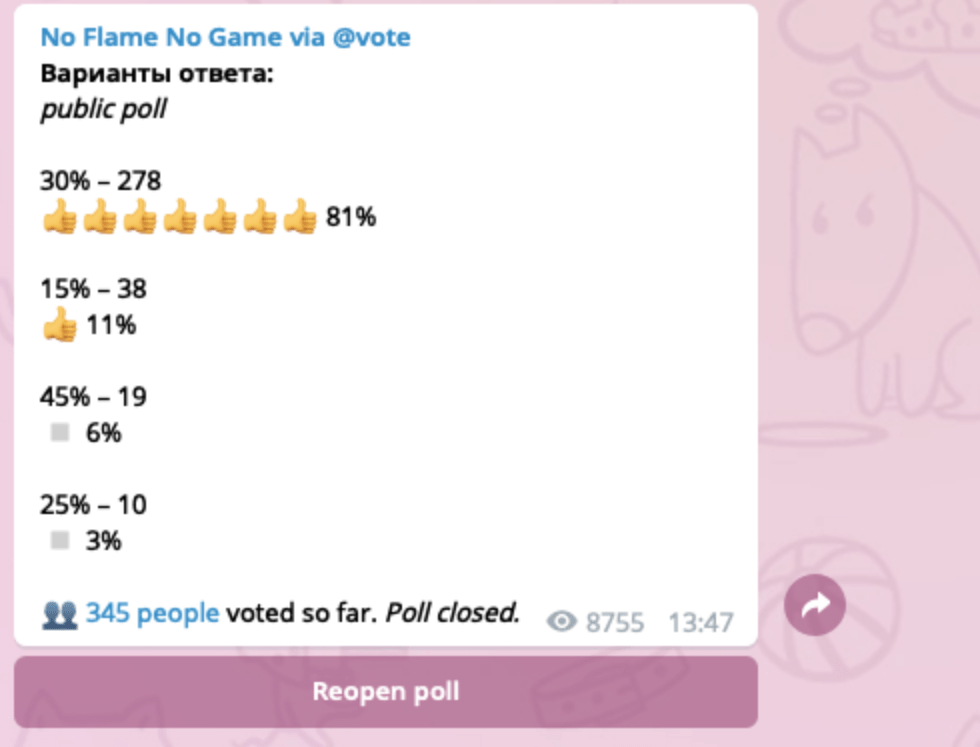980x747 pixels.
Task: Click the public poll label
Action: (103, 109)
